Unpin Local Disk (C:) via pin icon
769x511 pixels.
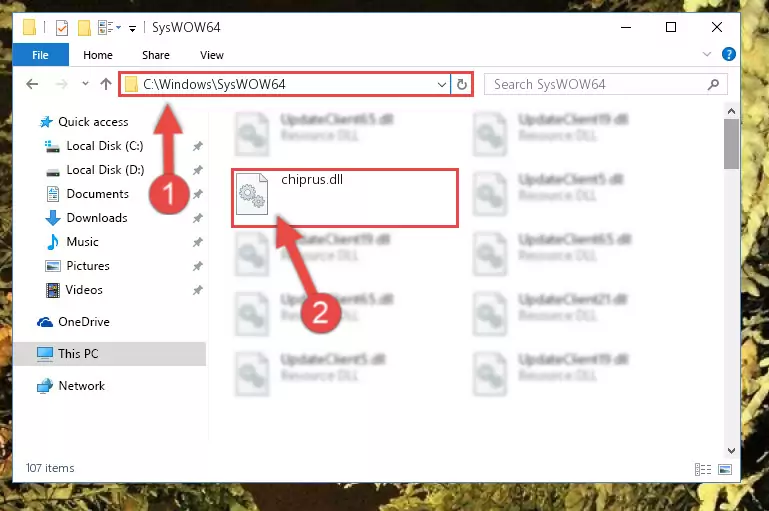(x=198, y=146)
